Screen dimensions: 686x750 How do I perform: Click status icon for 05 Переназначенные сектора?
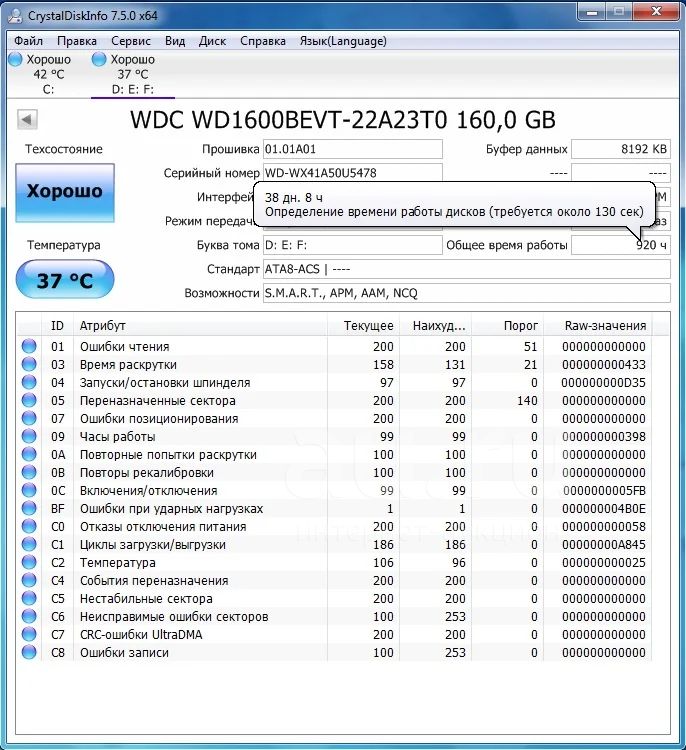click(29, 400)
